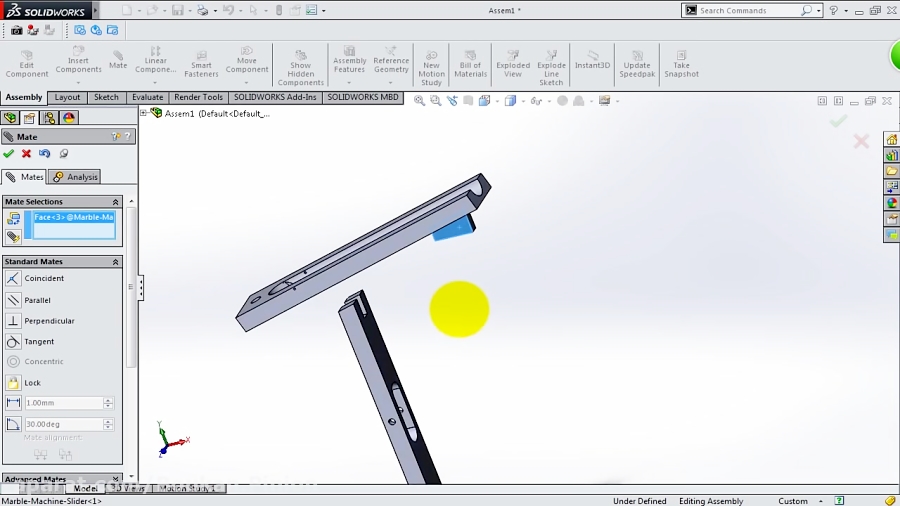
Task: Click the Edit Component tool
Action: tap(26, 63)
